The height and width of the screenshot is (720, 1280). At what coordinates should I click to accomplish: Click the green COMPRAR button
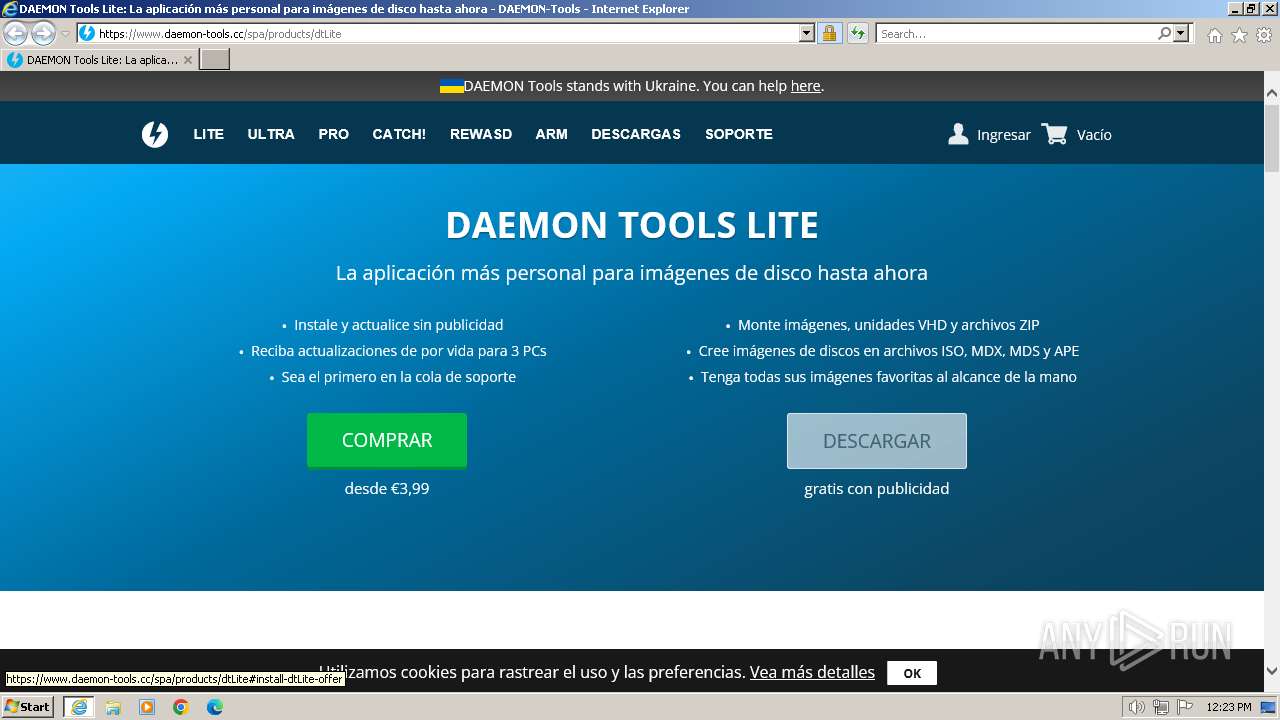pyautogui.click(x=387, y=440)
